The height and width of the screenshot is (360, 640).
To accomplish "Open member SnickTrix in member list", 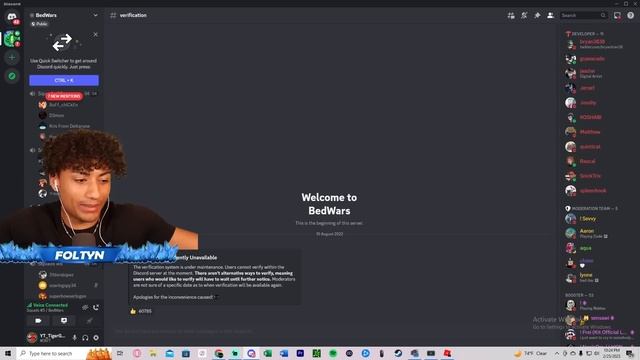I will (597, 176).
